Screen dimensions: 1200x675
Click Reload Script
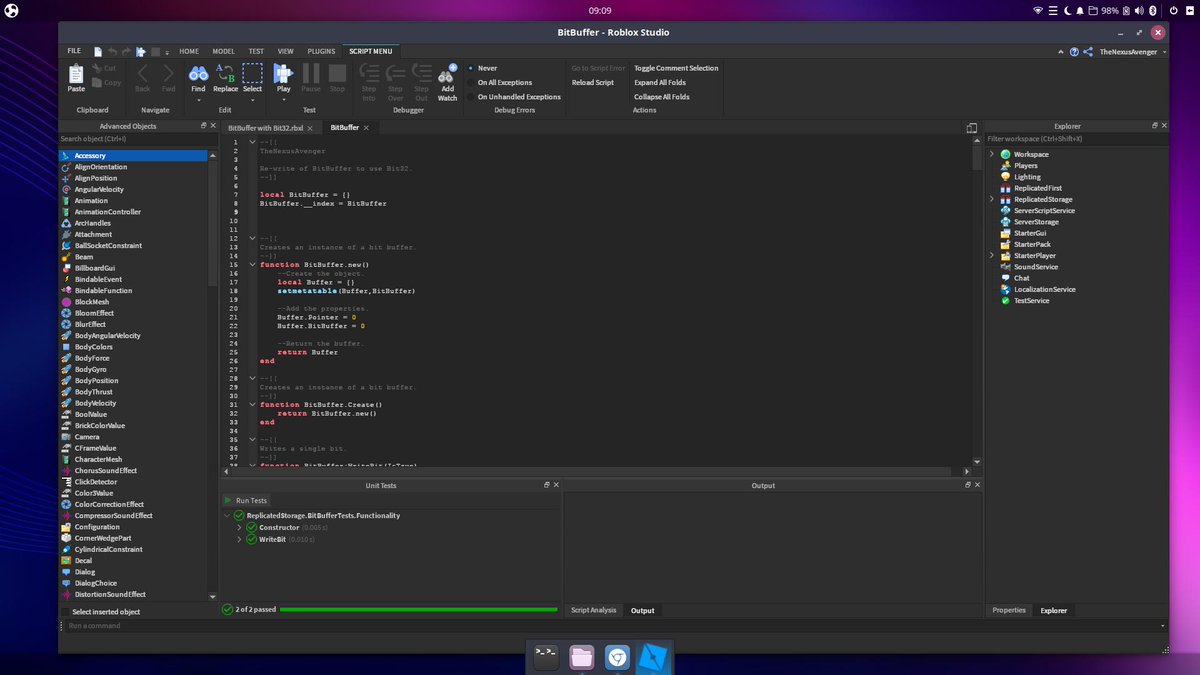tap(593, 82)
